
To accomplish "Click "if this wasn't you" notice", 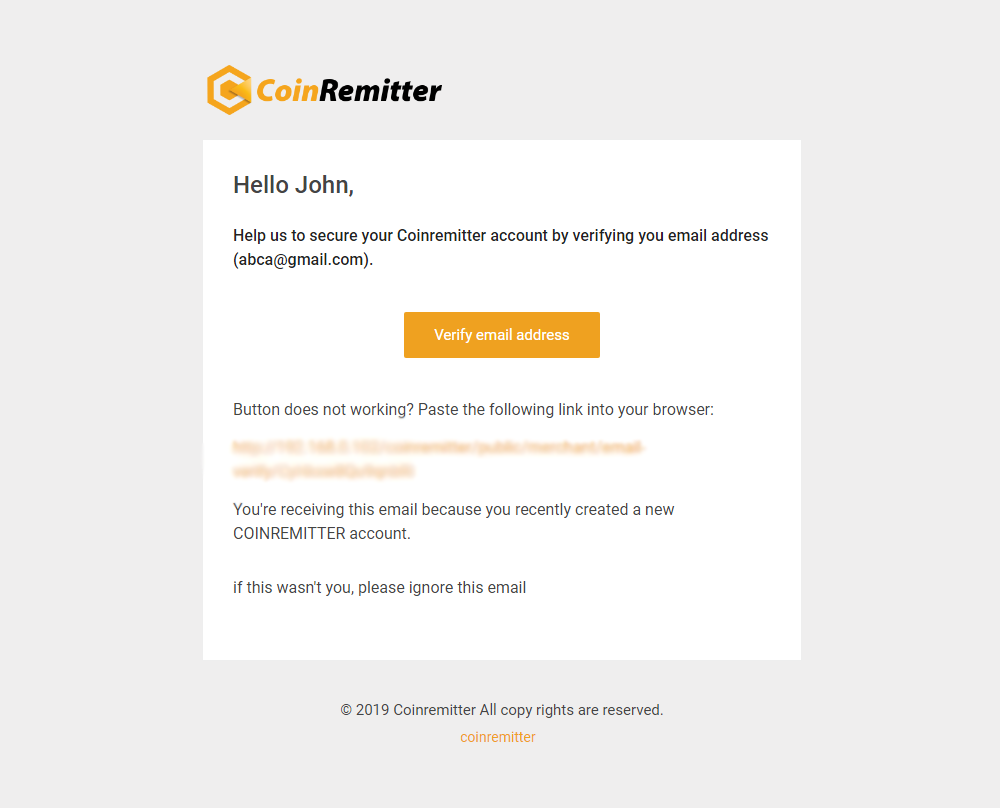I will [293, 587].
